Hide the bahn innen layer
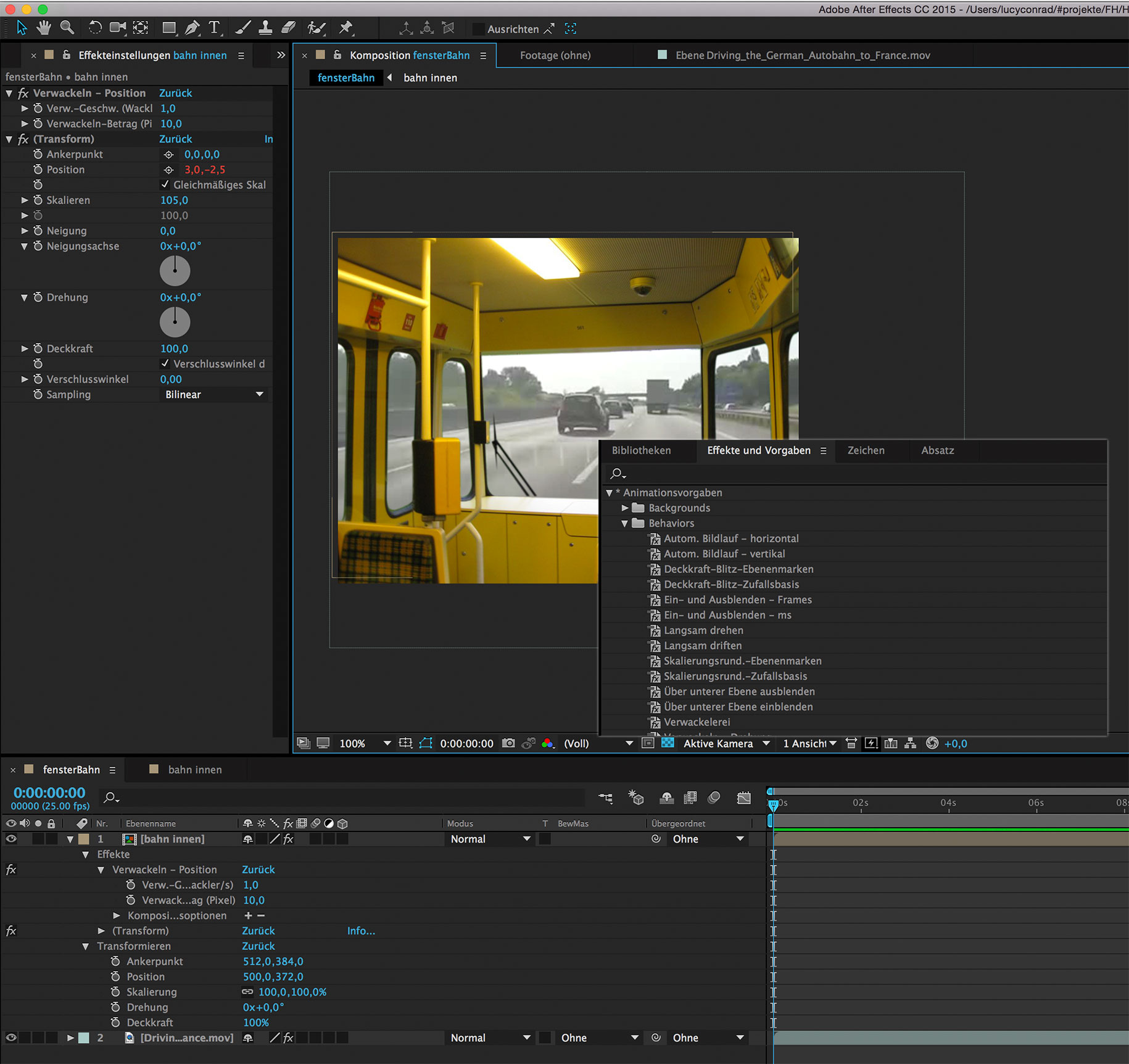Screen dimensions: 1129x1064 [x=11, y=839]
